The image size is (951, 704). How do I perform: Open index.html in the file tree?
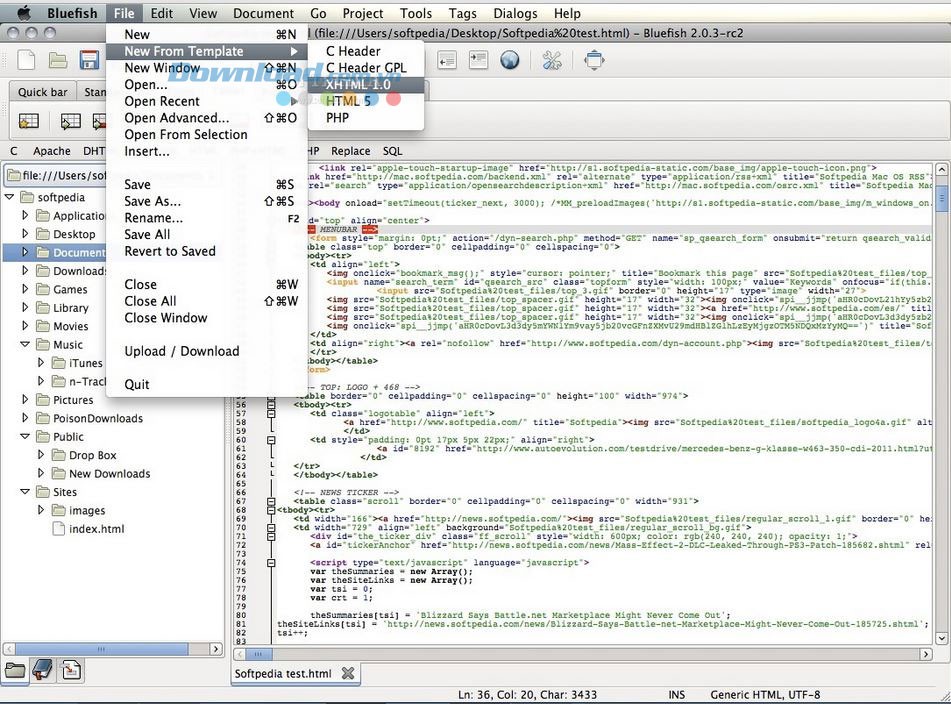(x=96, y=529)
